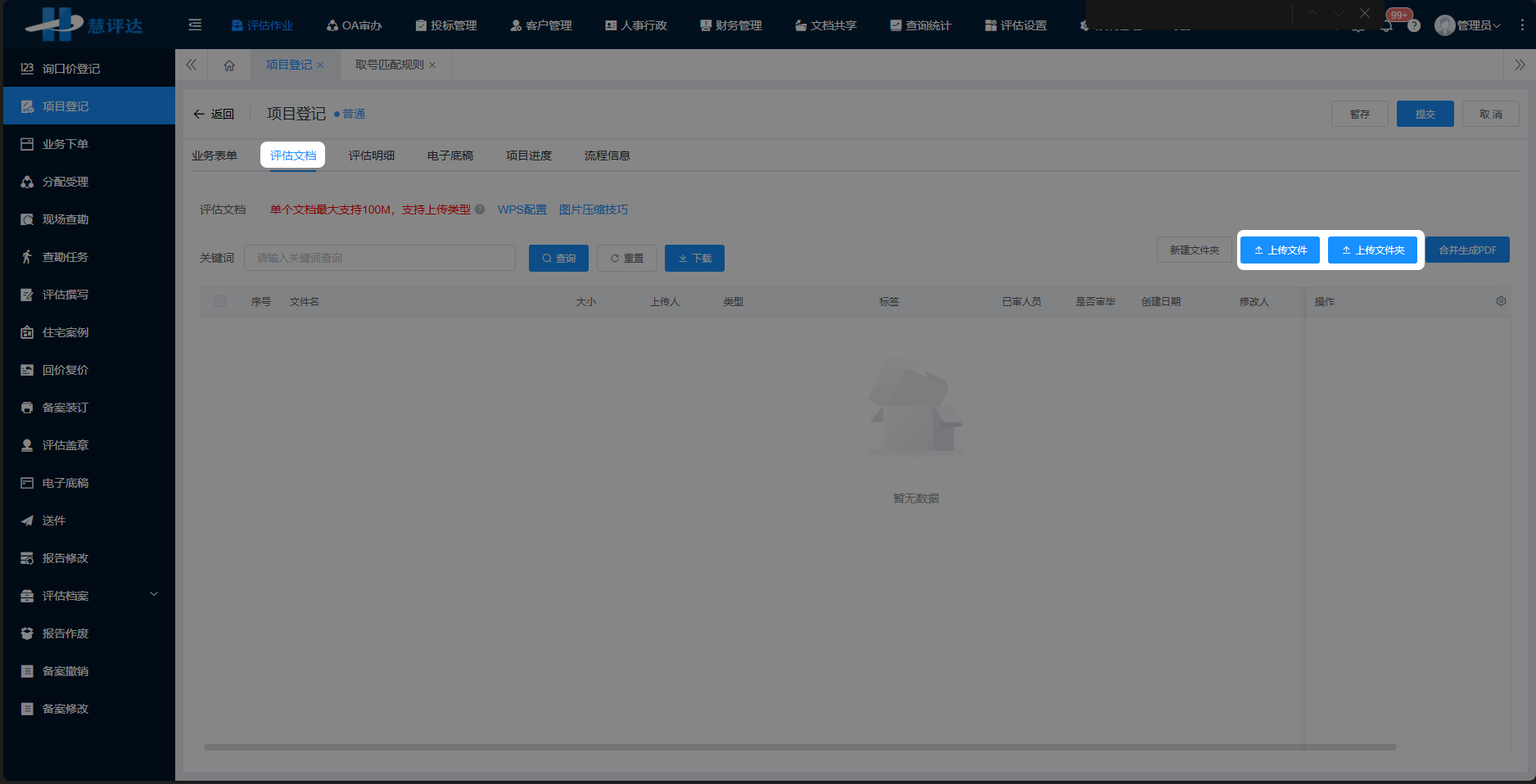1536x784 pixels.
Task: Click the double-left arrow in the tab bar
Action: (x=191, y=65)
